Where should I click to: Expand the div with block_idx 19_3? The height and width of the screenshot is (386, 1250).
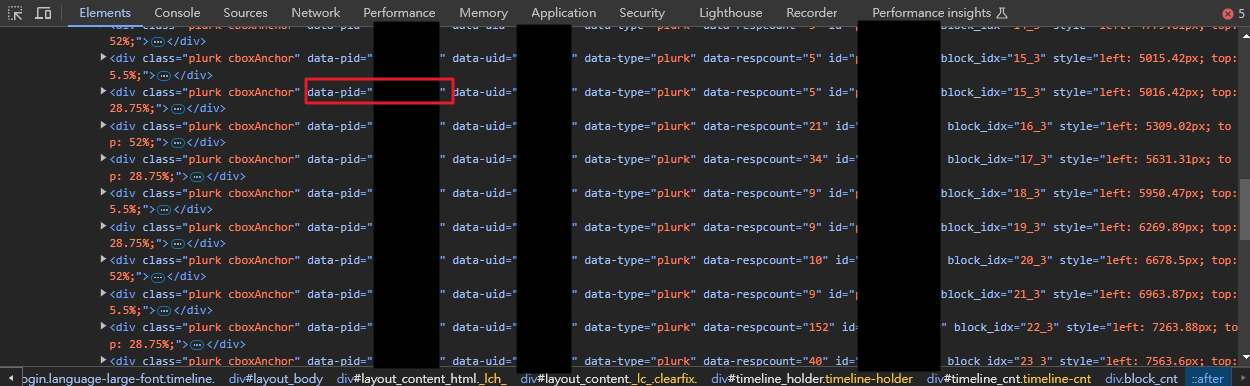click(x=104, y=226)
